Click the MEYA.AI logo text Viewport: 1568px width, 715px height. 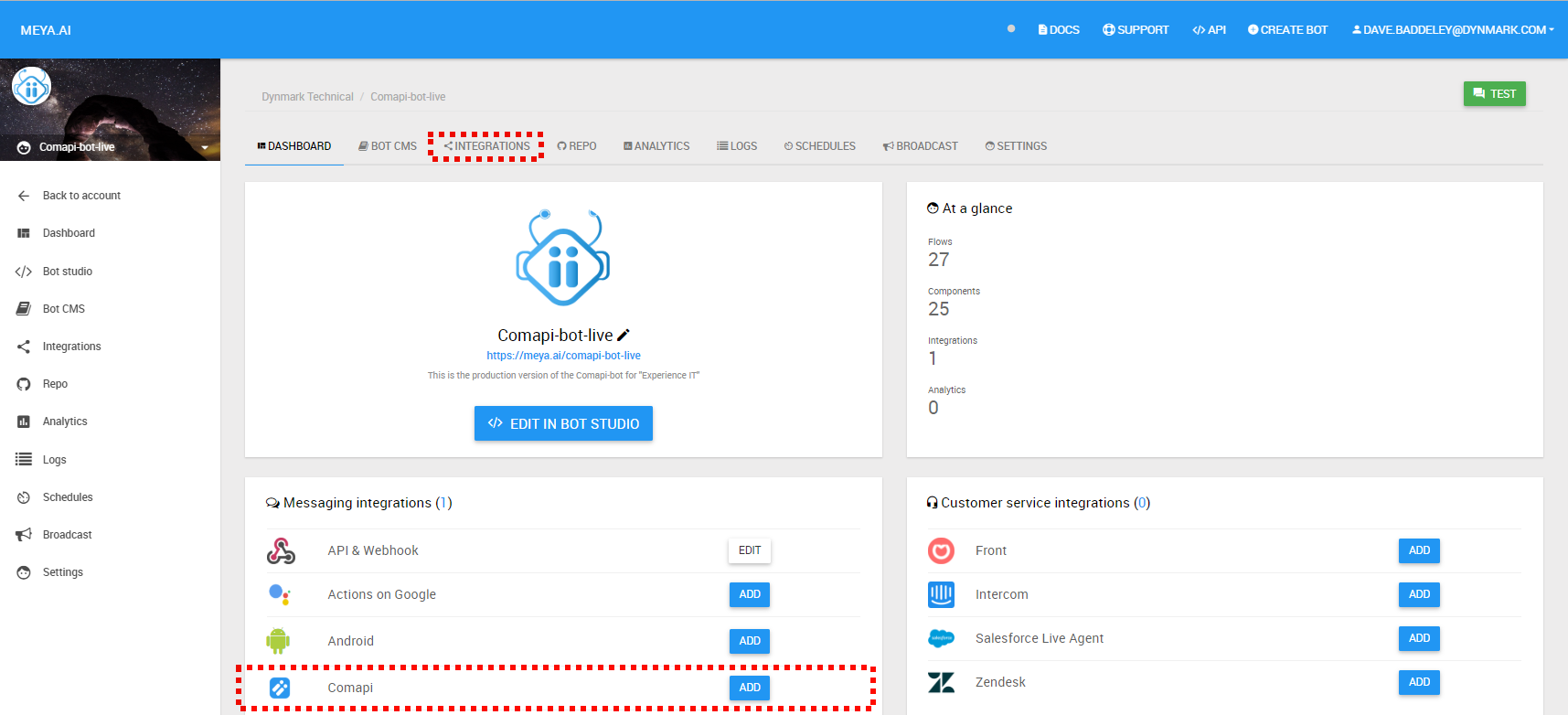point(46,30)
